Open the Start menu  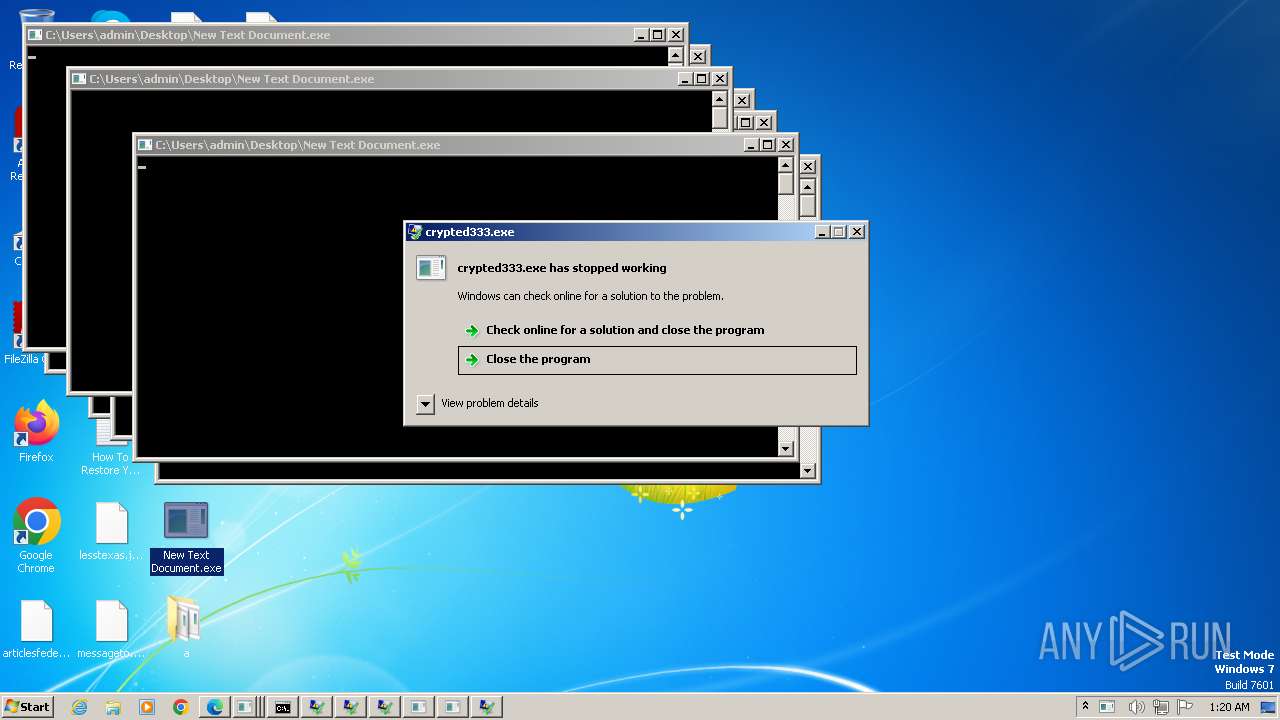[27, 707]
